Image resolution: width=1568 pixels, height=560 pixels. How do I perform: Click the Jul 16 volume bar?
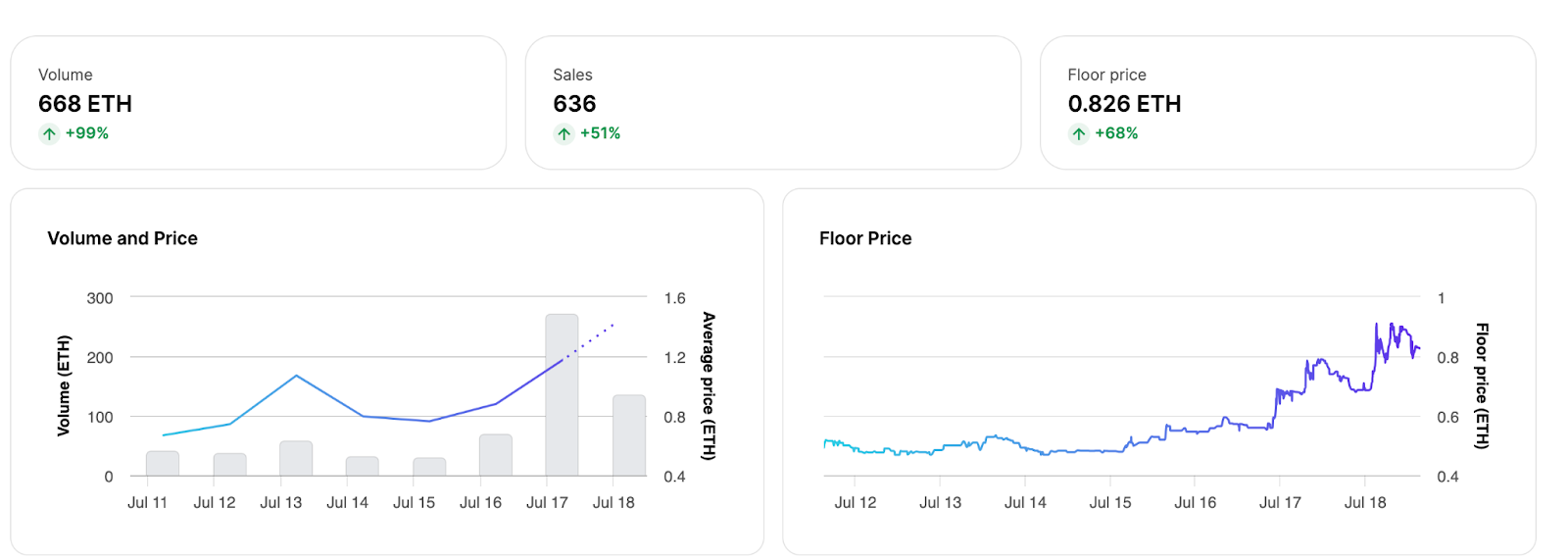coord(496,455)
